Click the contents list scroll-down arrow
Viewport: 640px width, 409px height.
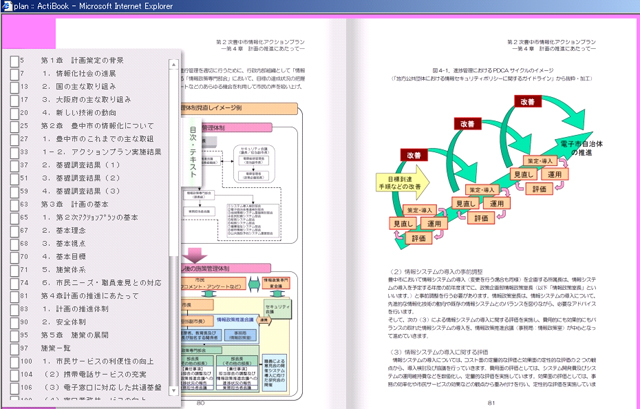173,390
